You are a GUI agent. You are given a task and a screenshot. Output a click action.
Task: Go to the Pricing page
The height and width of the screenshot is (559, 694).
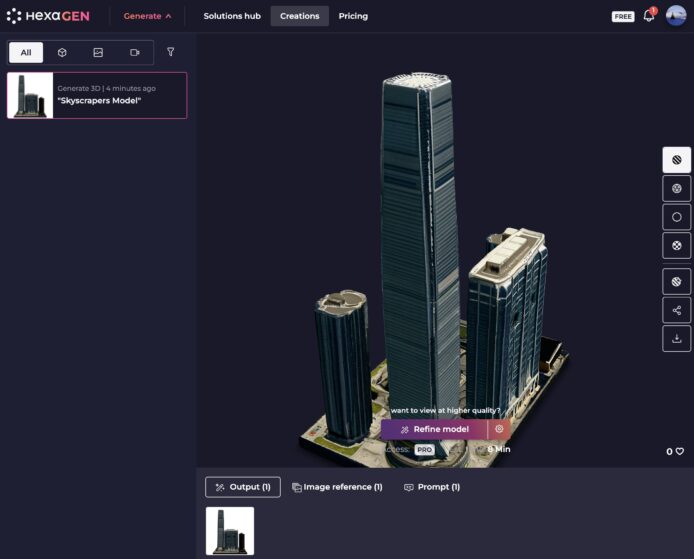(353, 16)
